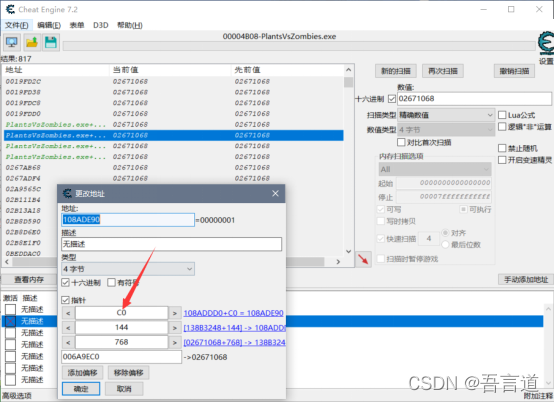The width and height of the screenshot is (554, 402).
Task: Click the red arrow add-to-list icon
Action: click(x=363, y=259)
